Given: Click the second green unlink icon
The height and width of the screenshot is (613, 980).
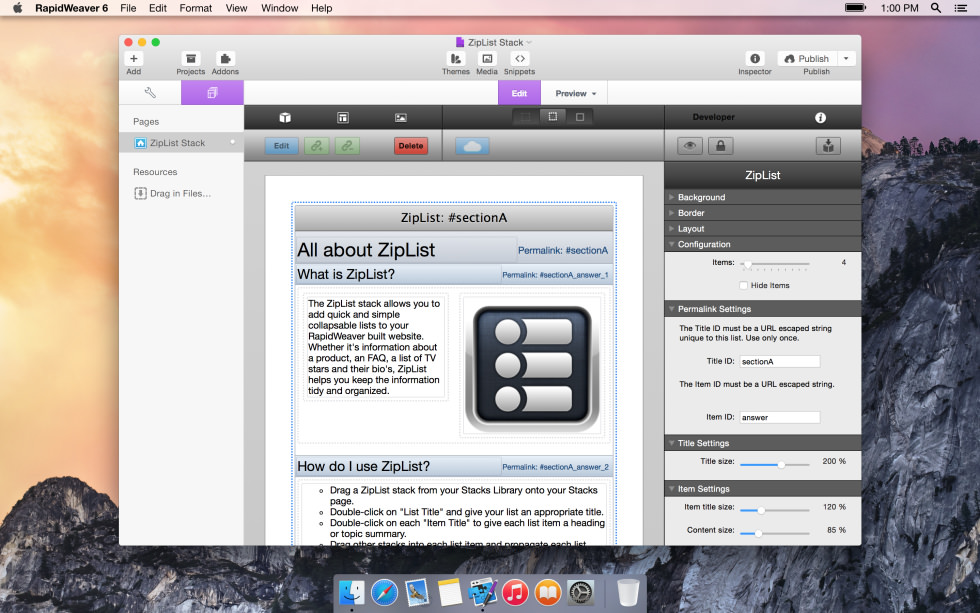Looking at the screenshot, I should coord(348,146).
